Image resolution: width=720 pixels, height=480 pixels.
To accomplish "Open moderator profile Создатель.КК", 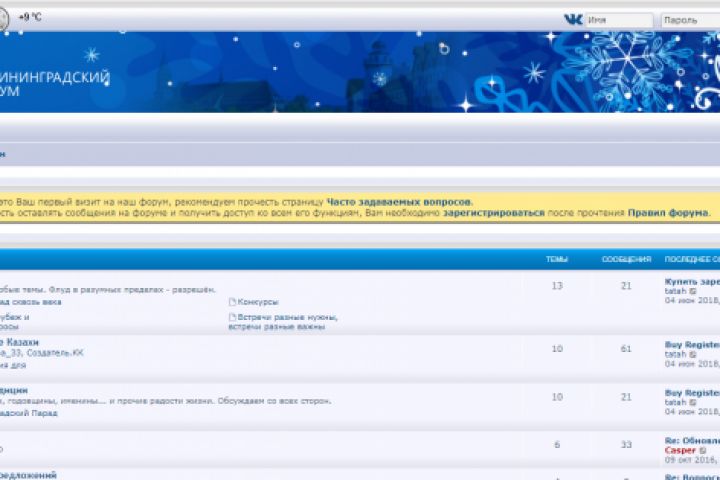I will tap(55, 353).
